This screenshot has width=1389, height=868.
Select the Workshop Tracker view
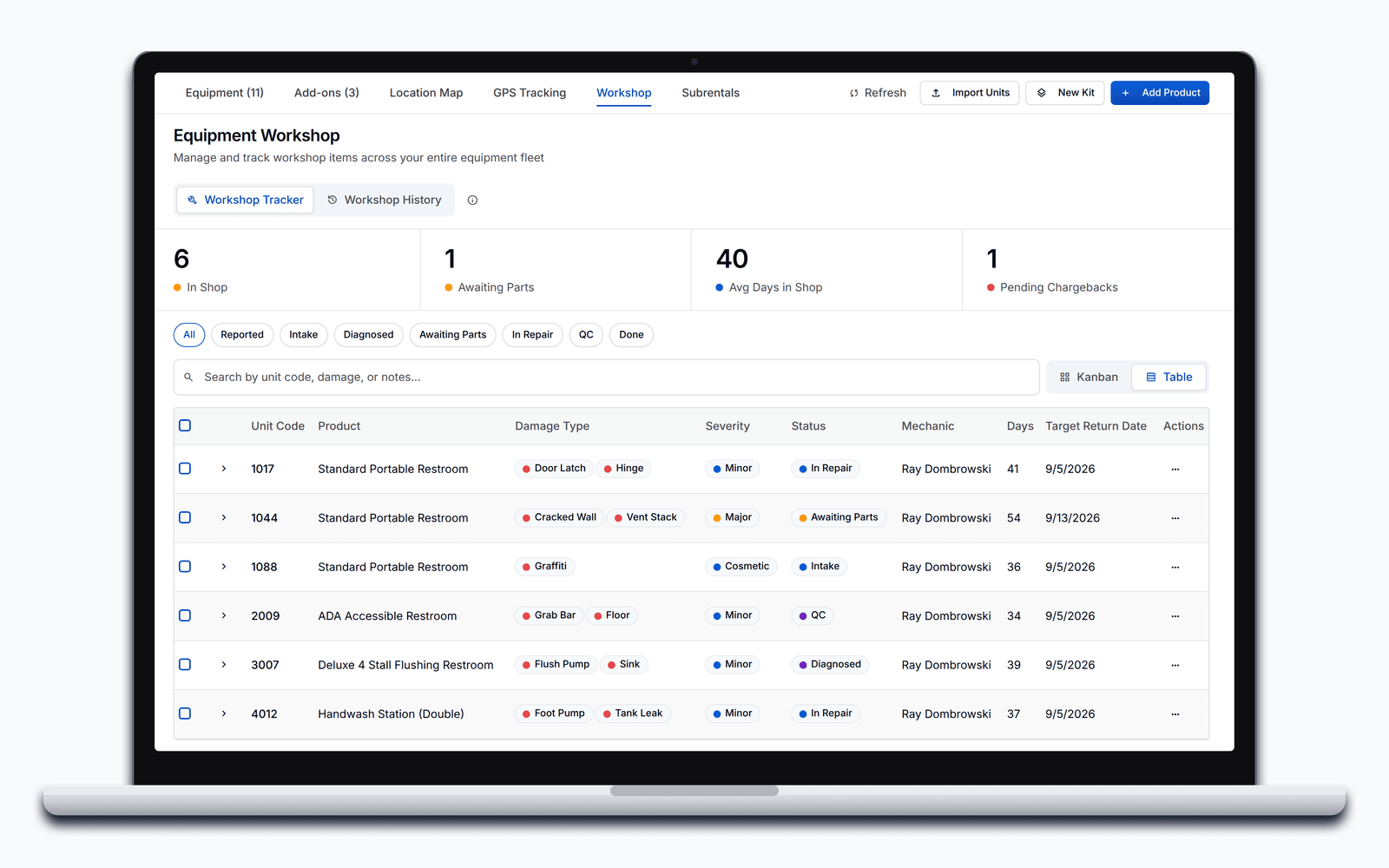(246, 201)
